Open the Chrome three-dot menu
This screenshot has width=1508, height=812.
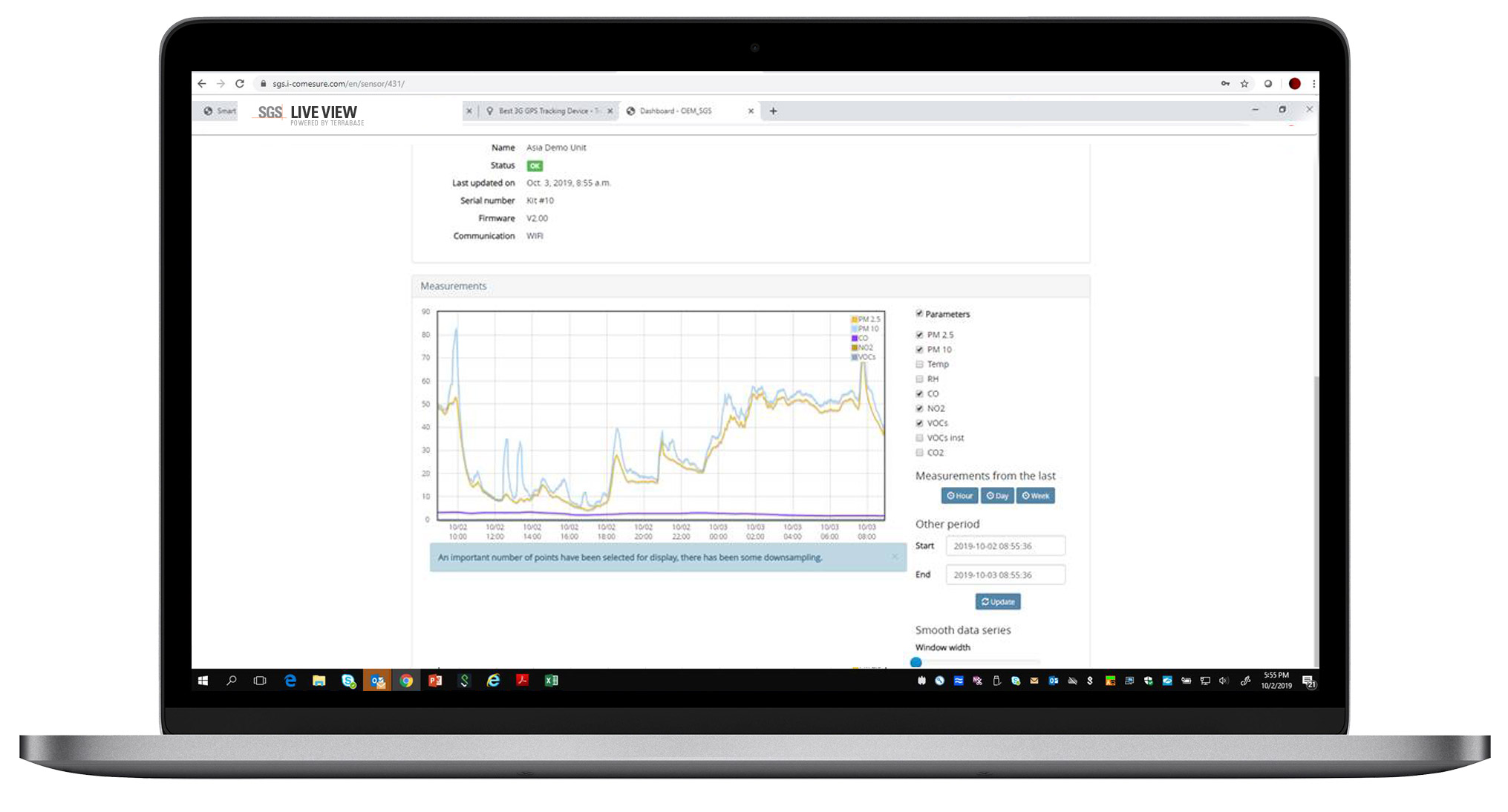[1313, 84]
